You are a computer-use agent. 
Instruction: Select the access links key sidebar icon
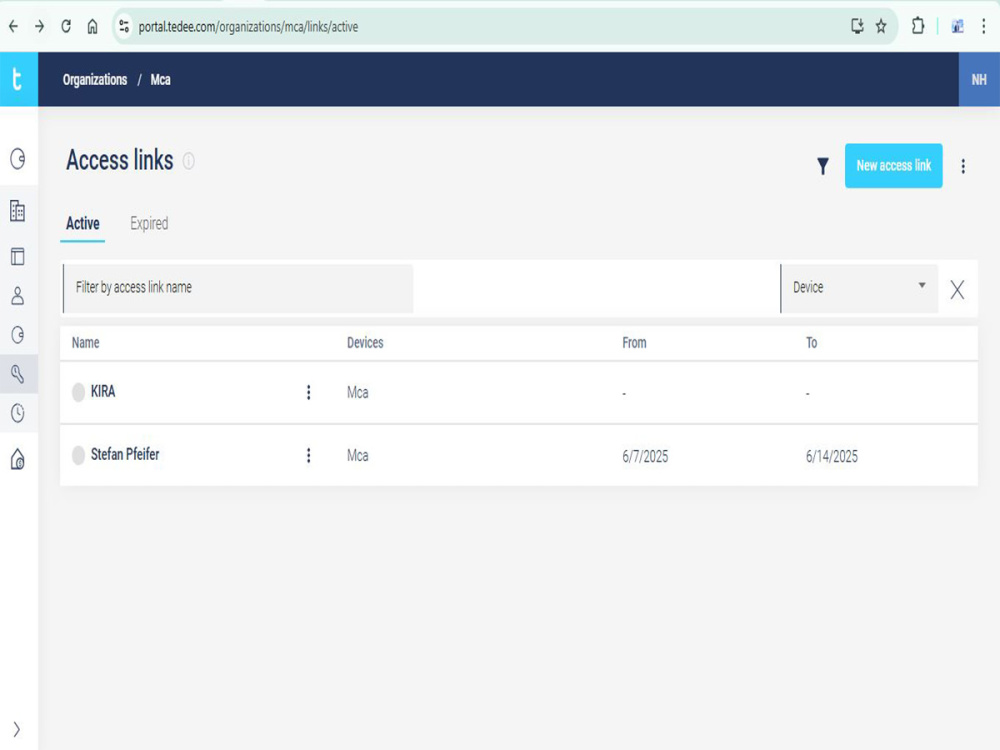click(x=18, y=374)
